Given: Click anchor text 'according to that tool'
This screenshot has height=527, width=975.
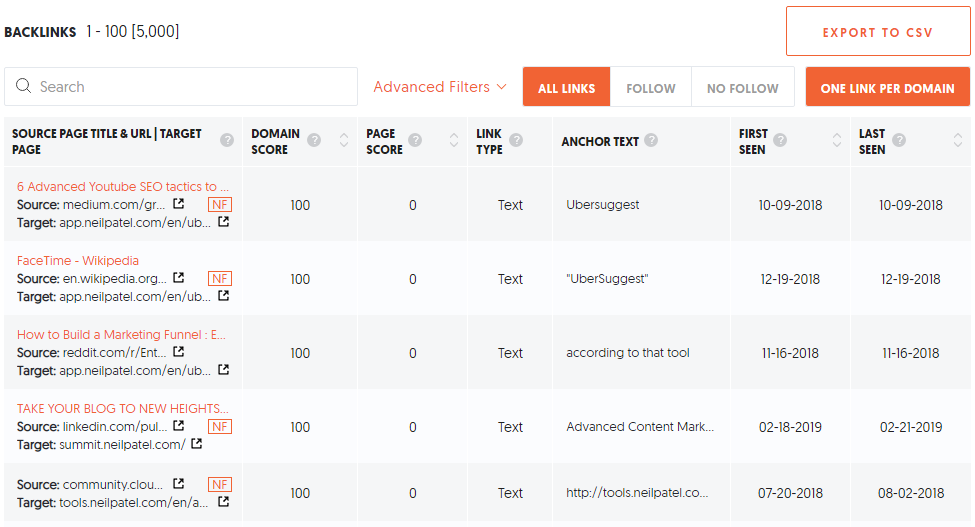Looking at the screenshot, I should pyautogui.click(x=627, y=352).
